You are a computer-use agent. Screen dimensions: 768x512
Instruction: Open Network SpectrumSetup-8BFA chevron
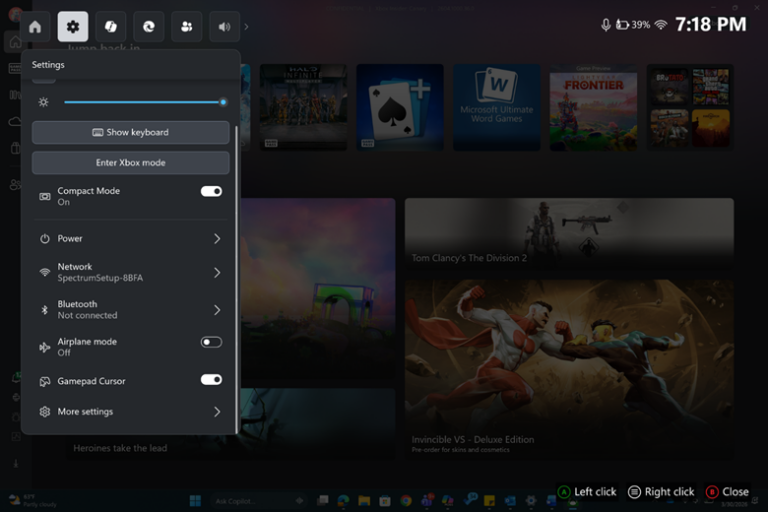[x=217, y=272]
